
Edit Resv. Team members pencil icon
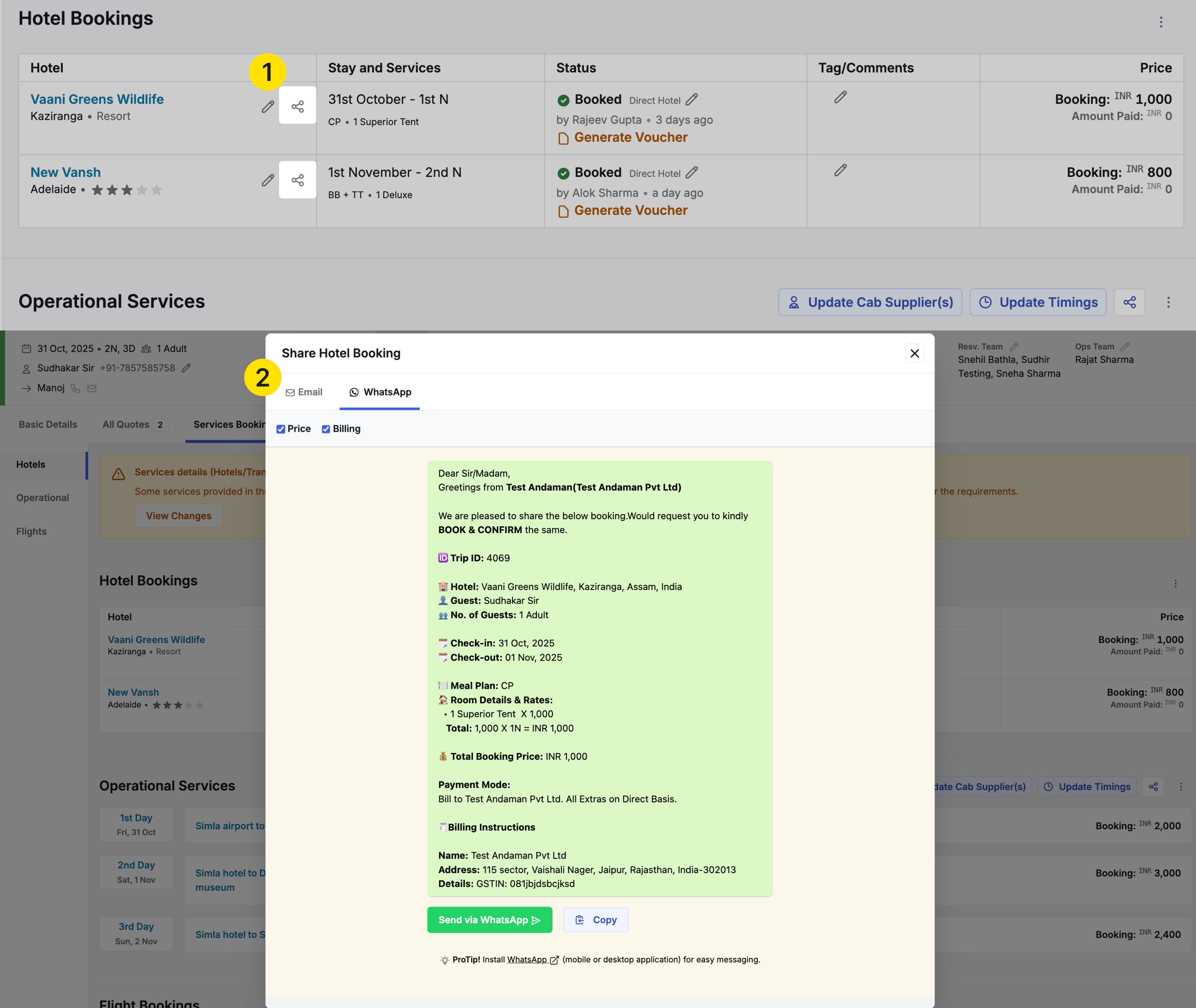click(1014, 347)
